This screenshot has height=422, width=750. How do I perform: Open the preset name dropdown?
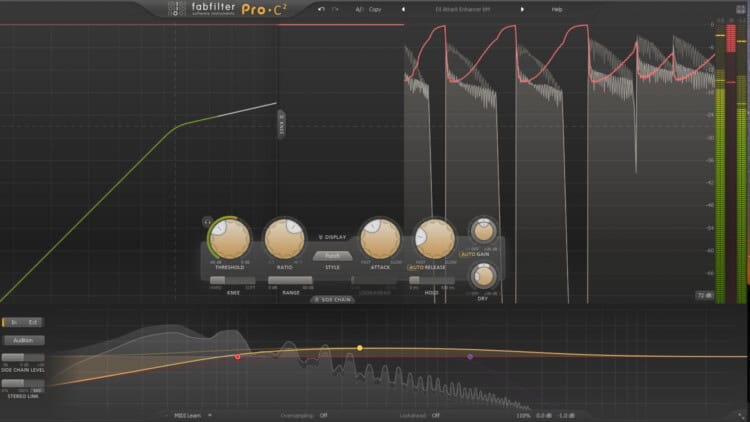pos(463,9)
